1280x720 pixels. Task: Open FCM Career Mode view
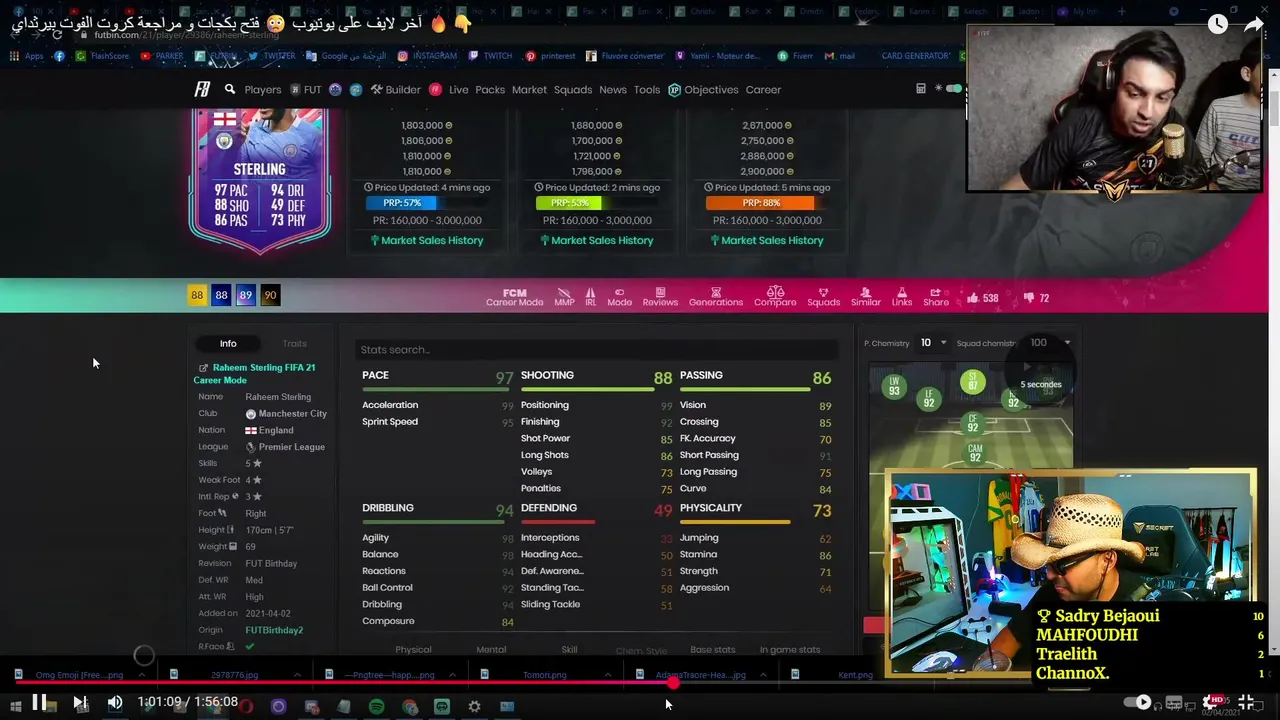[x=514, y=297]
